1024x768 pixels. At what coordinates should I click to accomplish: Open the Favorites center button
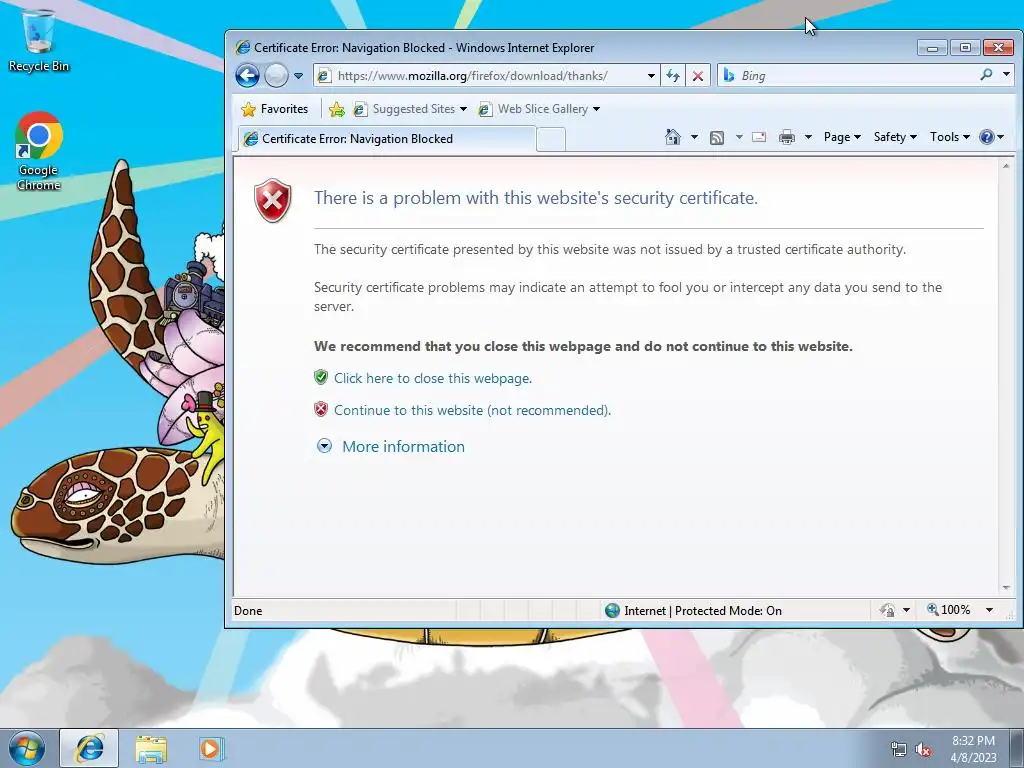(x=275, y=109)
